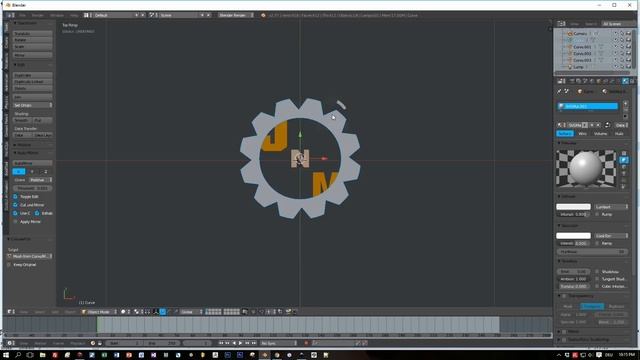Toggle visibility eye for Curve.001 in outliner
This screenshot has width=640, height=360.
(616, 47)
